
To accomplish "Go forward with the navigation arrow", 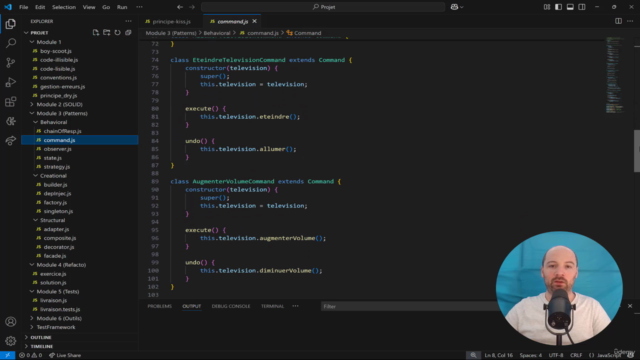I will [192, 7].
